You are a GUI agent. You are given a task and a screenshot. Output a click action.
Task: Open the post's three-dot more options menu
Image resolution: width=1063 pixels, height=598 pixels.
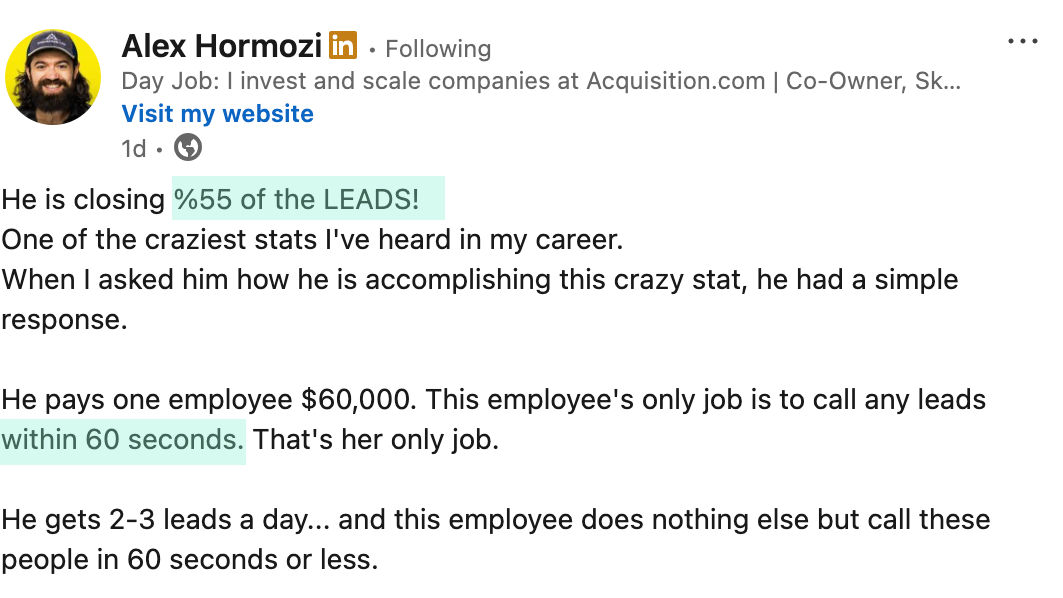click(x=1023, y=42)
